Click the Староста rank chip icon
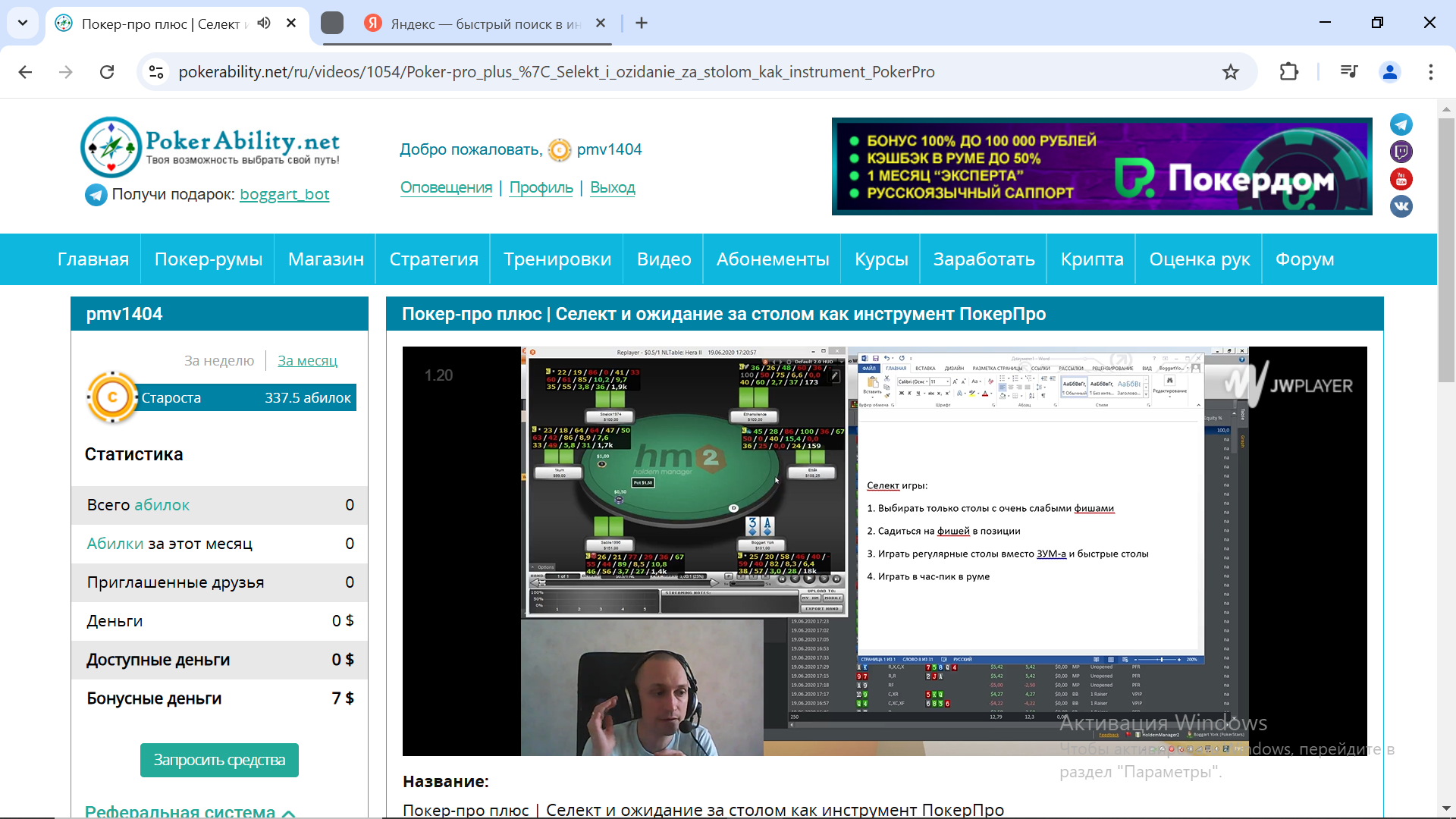 [x=112, y=397]
